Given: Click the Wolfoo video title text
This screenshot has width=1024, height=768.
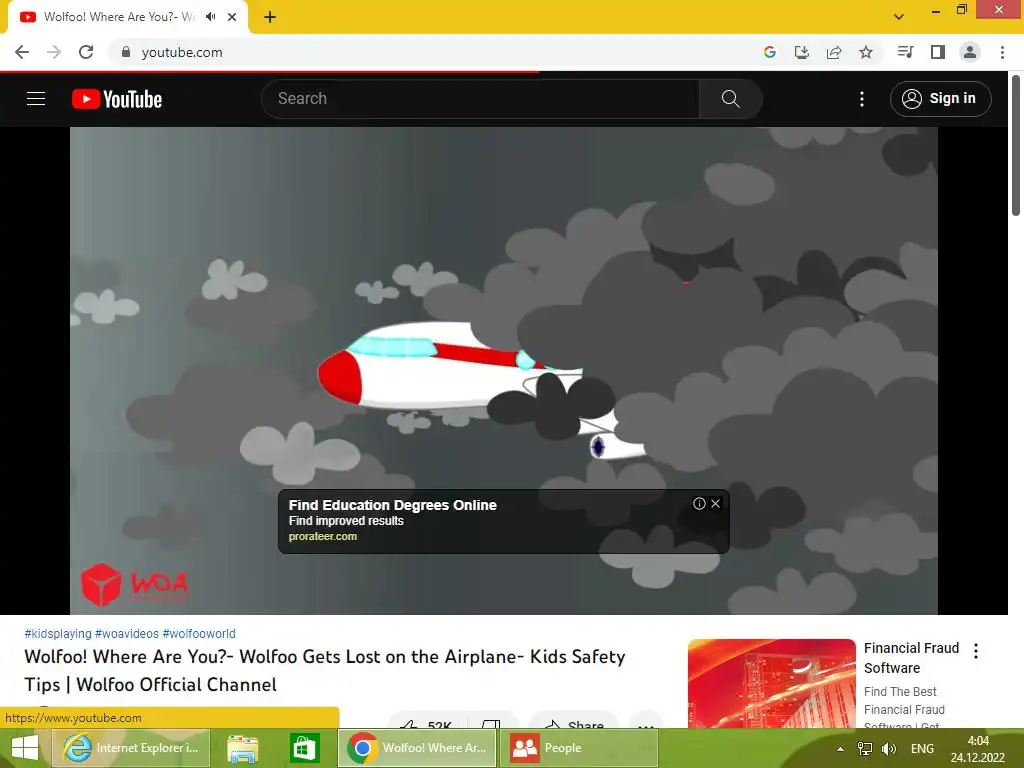Looking at the screenshot, I should (x=325, y=671).
